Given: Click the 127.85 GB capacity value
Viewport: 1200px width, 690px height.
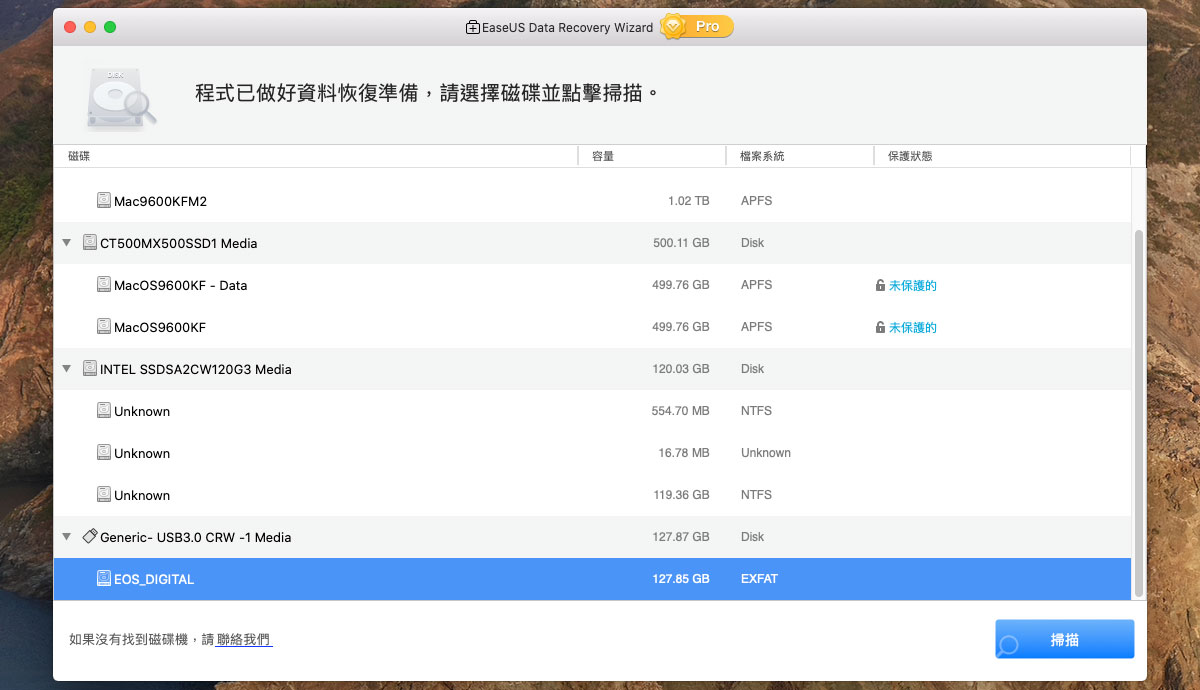Looking at the screenshot, I should click(681, 579).
